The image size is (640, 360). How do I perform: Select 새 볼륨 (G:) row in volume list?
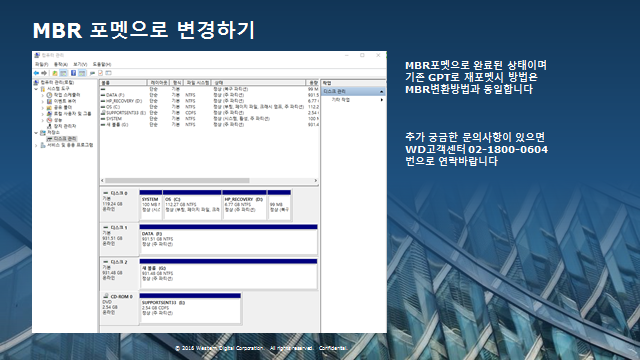[209, 124]
